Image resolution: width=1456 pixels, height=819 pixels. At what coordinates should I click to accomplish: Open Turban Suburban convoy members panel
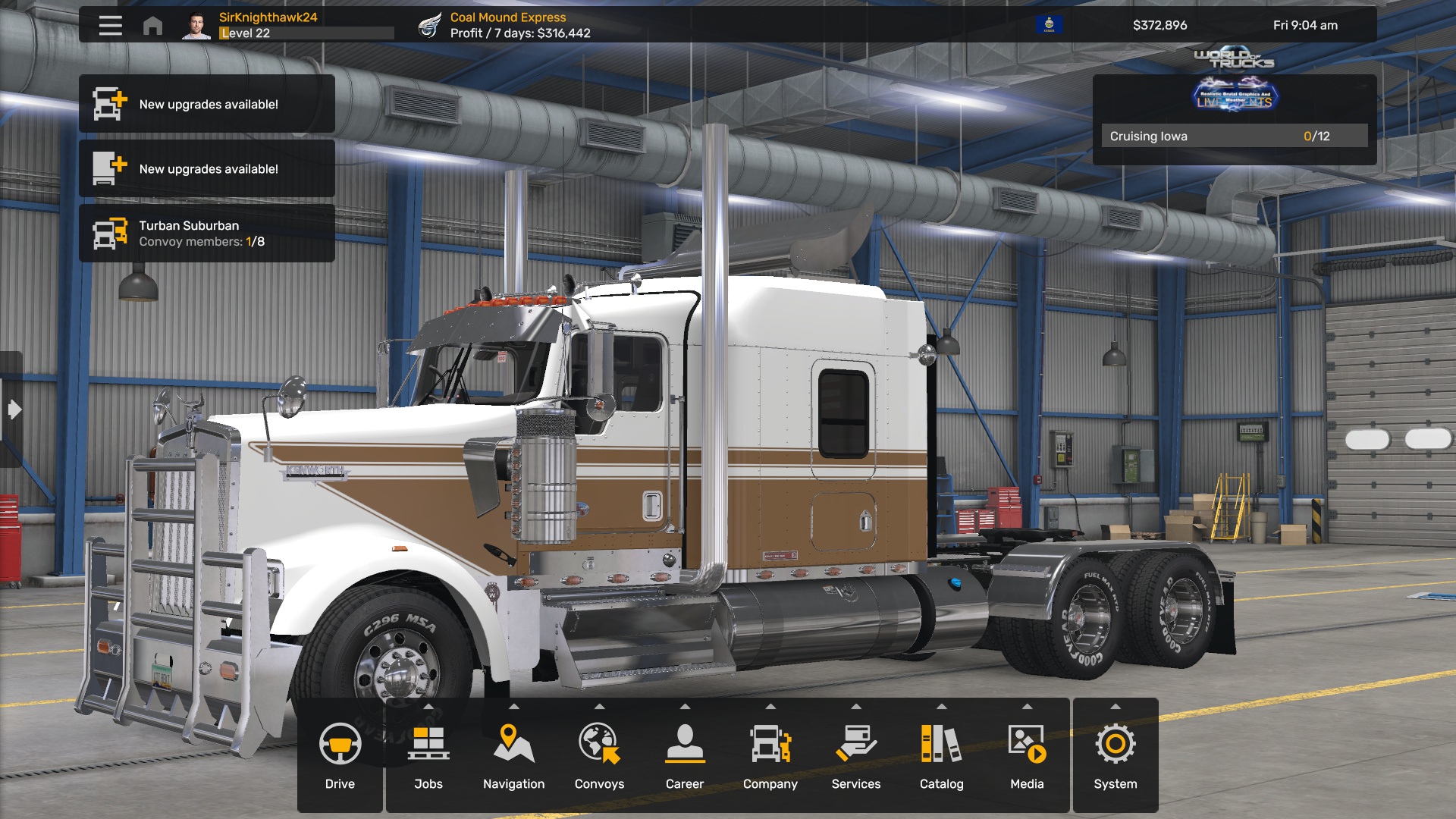tap(207, 233)
